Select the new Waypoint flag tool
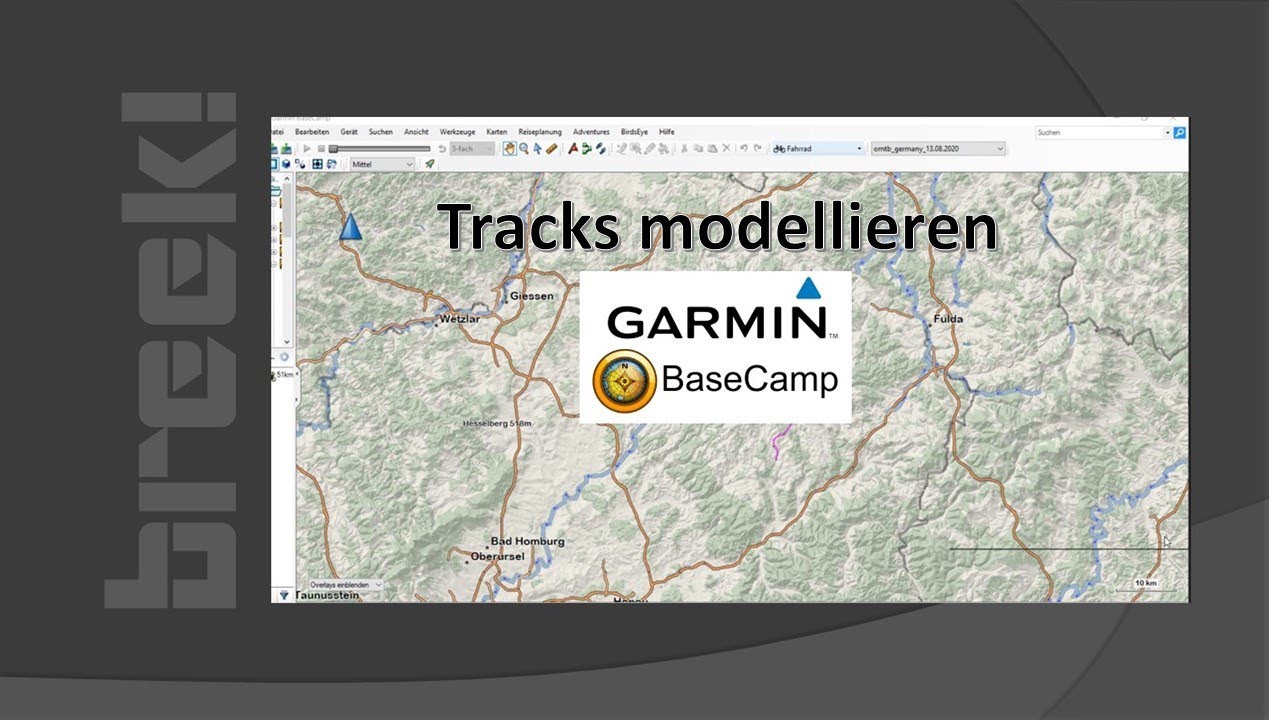 click(x=573, y=148)
